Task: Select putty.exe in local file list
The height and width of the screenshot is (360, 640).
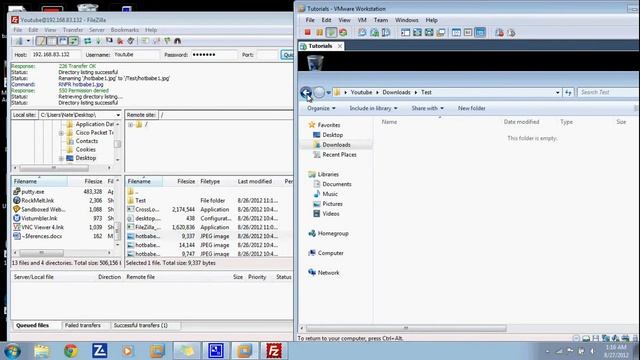Action: pyautogui.click(x=33, y=191)
